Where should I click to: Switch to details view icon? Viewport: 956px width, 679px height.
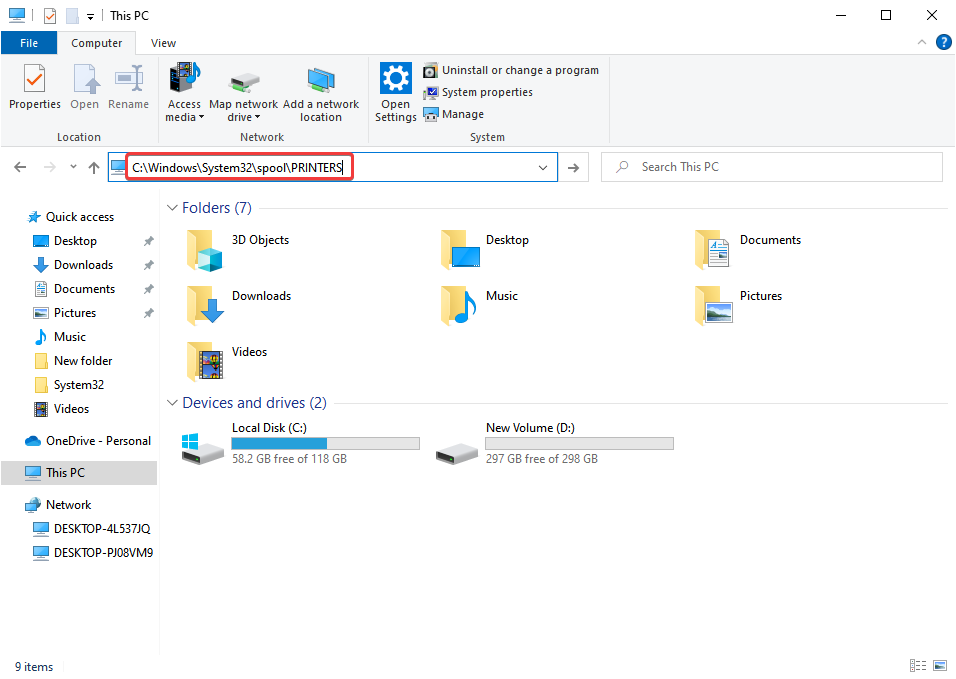click(x=918, y=666)
